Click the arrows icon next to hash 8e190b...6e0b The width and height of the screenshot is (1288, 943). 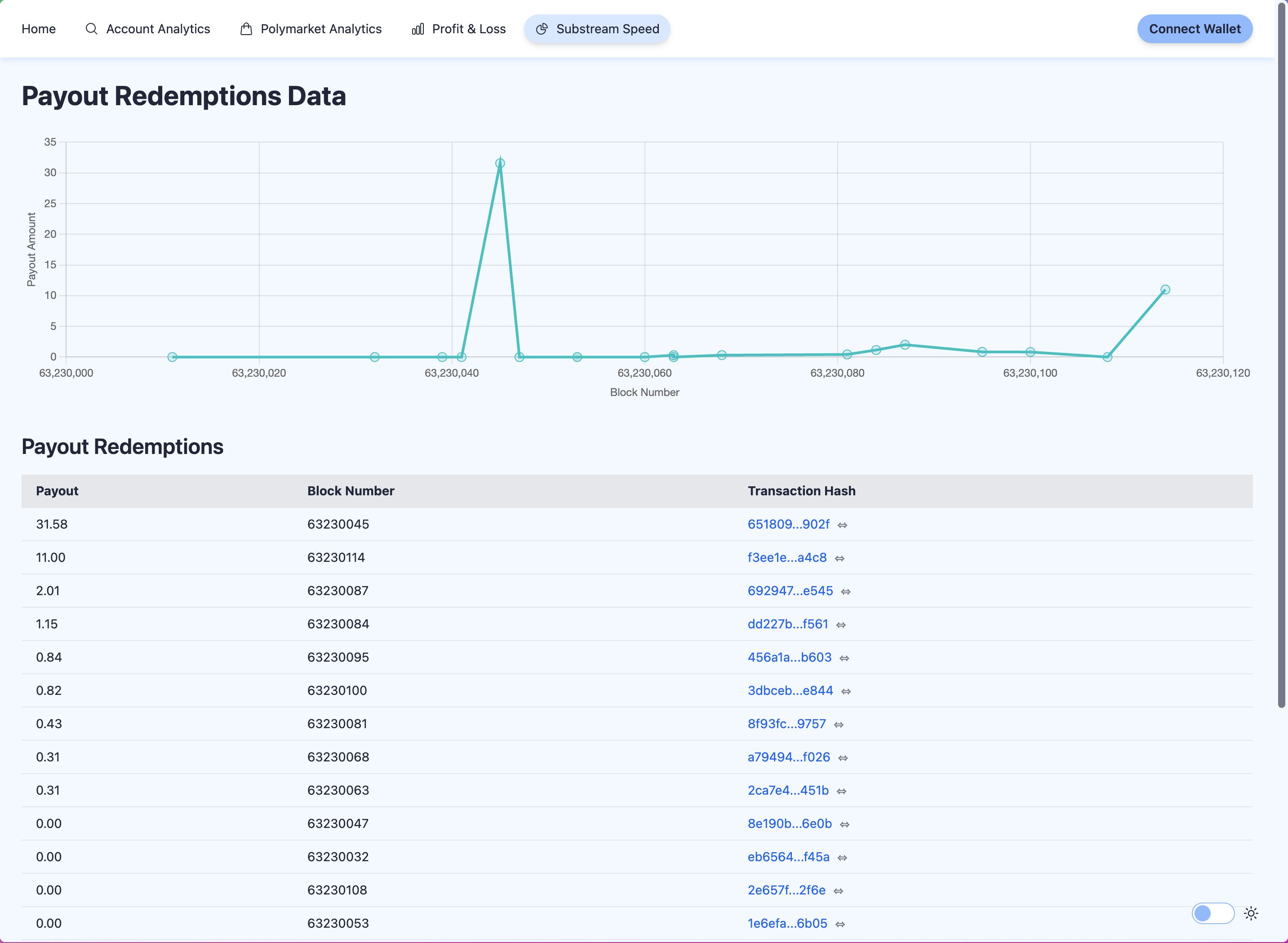pos(844,824)
